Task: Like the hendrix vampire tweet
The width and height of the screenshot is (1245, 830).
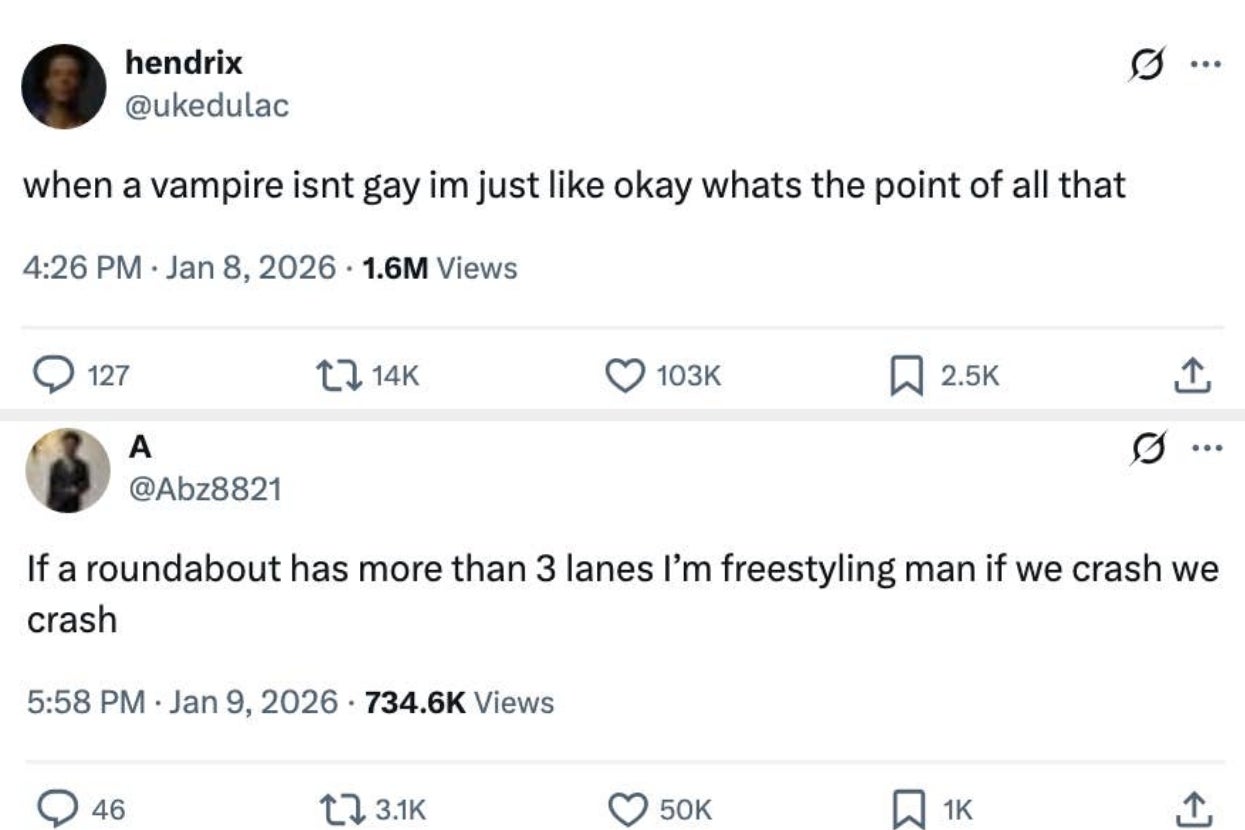Action: pos(625,375)
